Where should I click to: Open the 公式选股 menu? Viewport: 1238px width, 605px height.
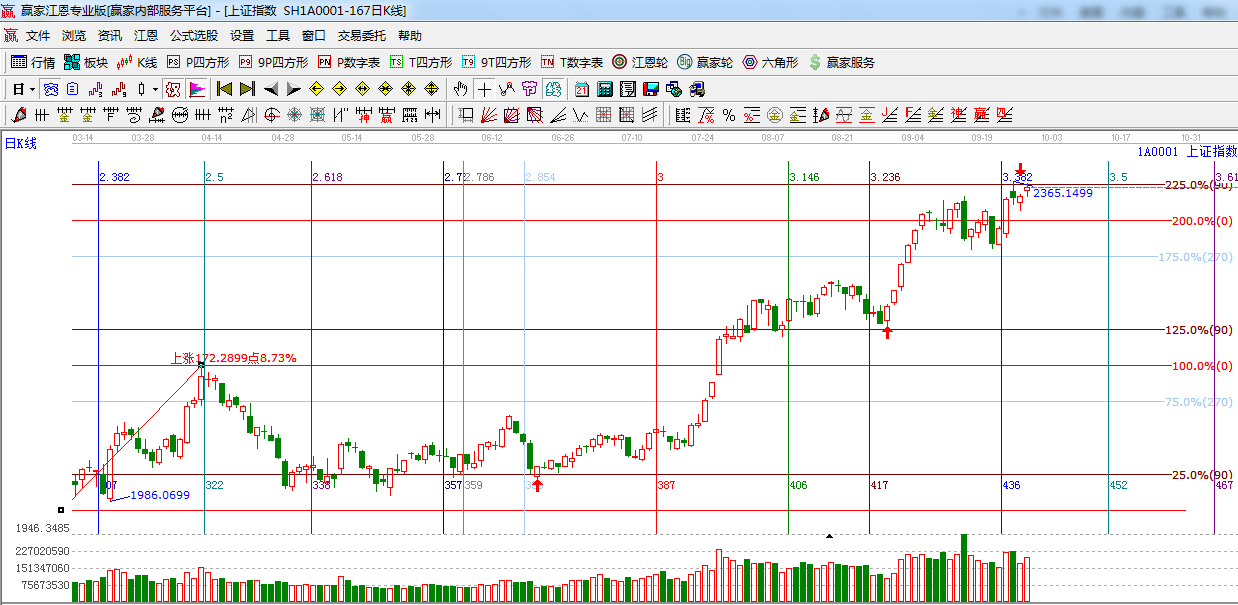(193, 35)
